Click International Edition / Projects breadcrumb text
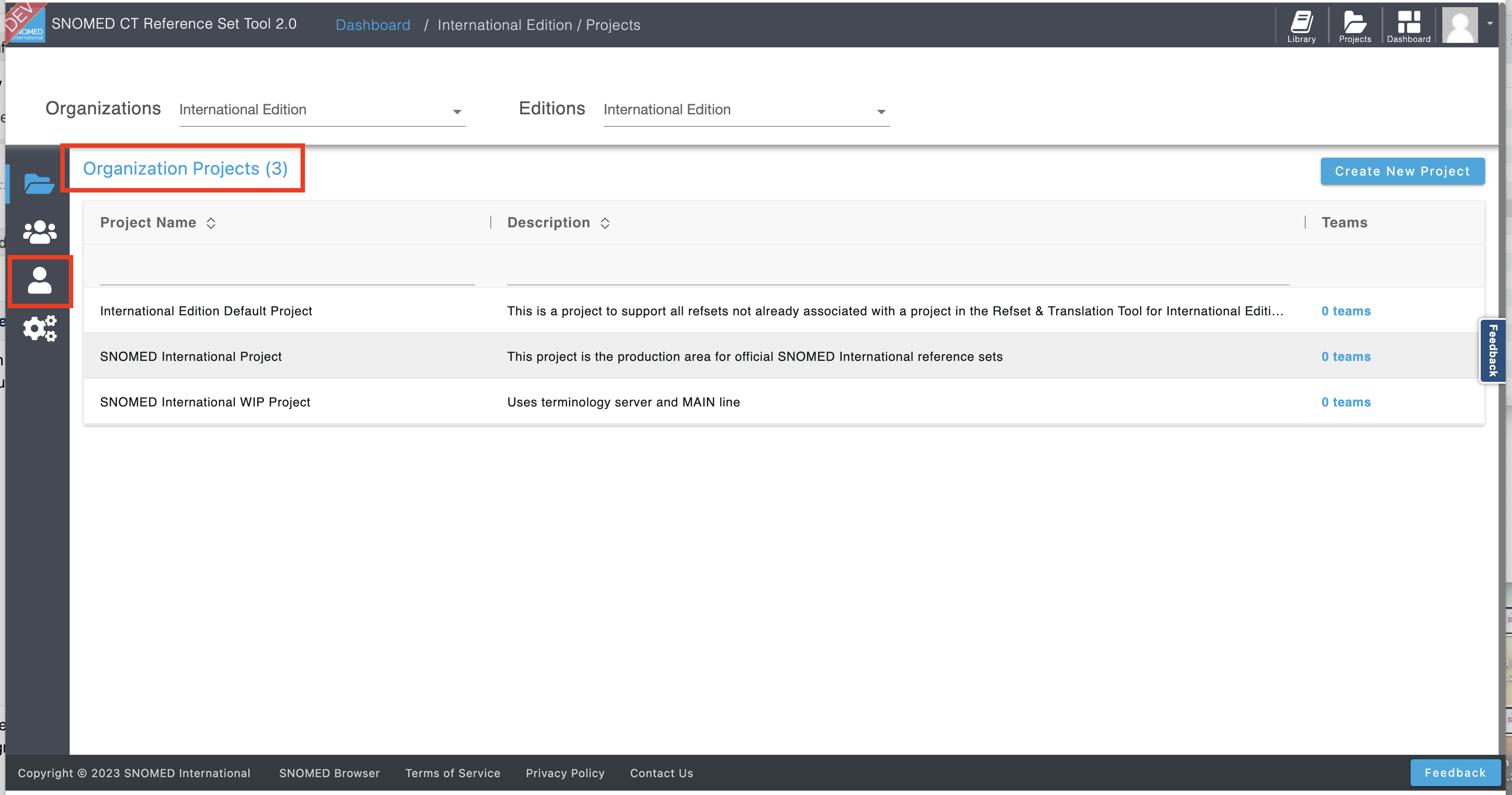 (538, 25)
